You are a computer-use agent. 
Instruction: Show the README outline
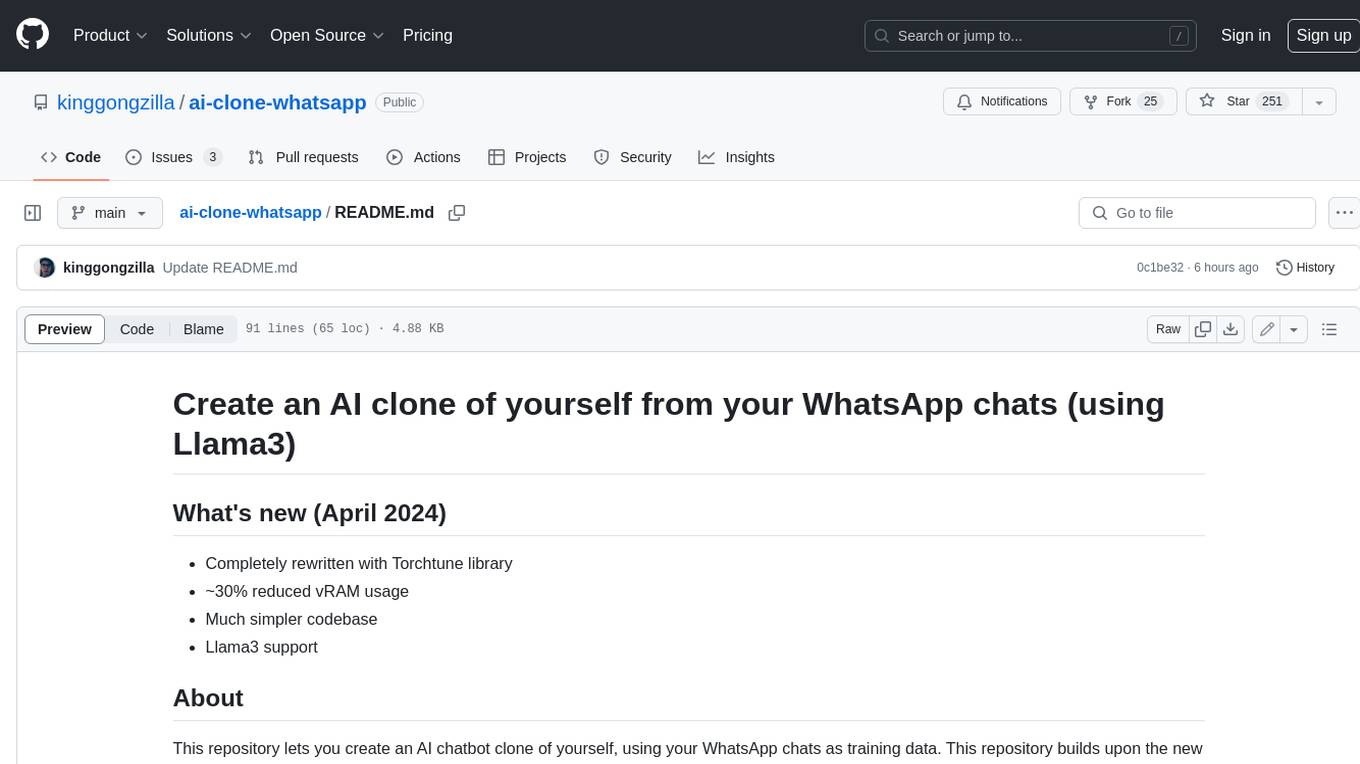point(1329,329)
